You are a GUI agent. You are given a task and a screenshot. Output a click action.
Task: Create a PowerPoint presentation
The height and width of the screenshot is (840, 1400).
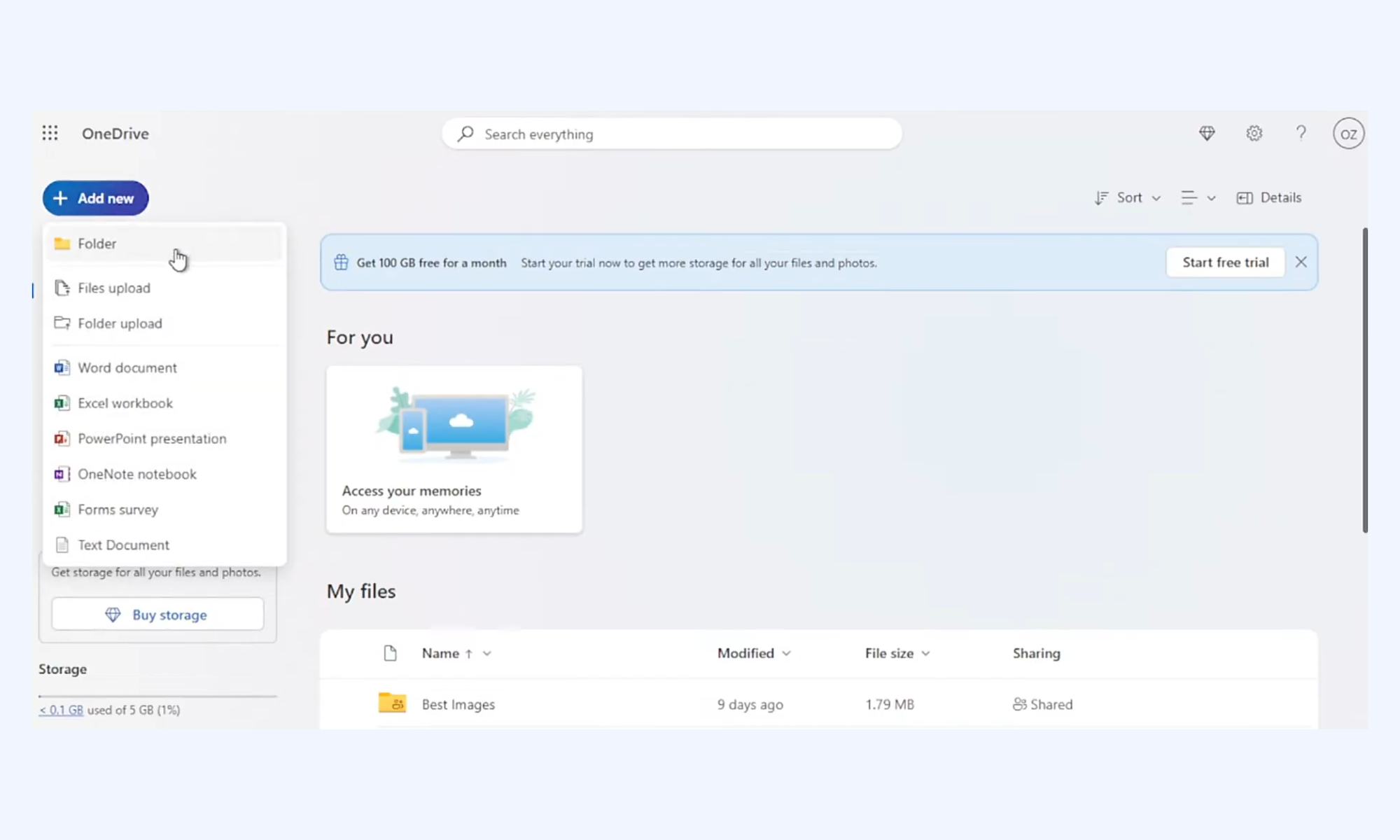click(164, 439)
